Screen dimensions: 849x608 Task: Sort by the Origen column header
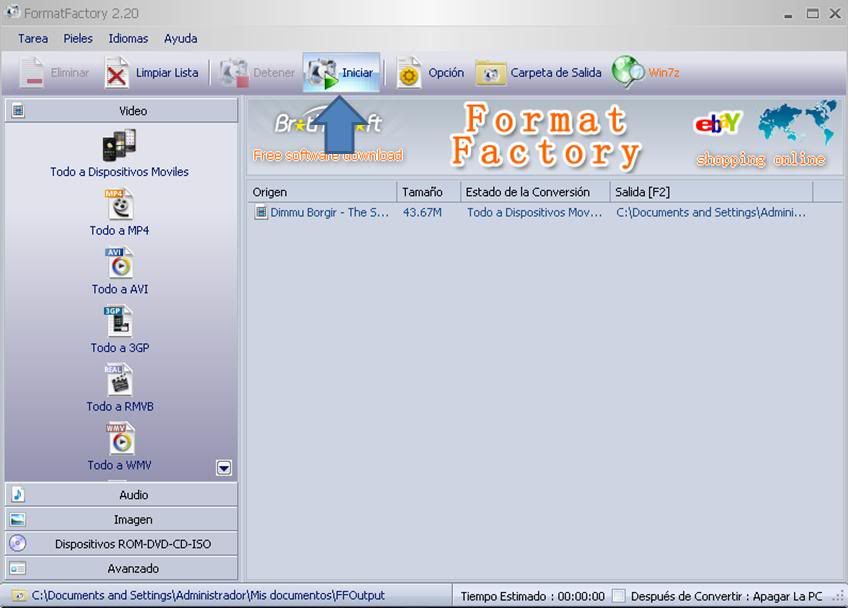(x=322, y=192)
